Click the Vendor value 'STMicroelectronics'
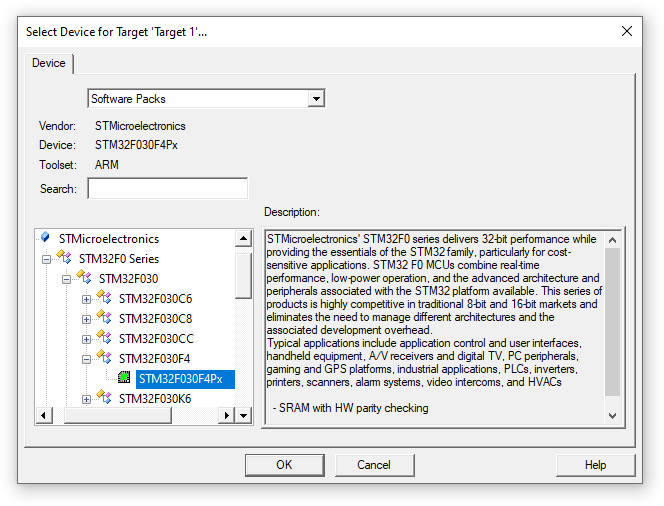664x506 pixels. (140, 126)
